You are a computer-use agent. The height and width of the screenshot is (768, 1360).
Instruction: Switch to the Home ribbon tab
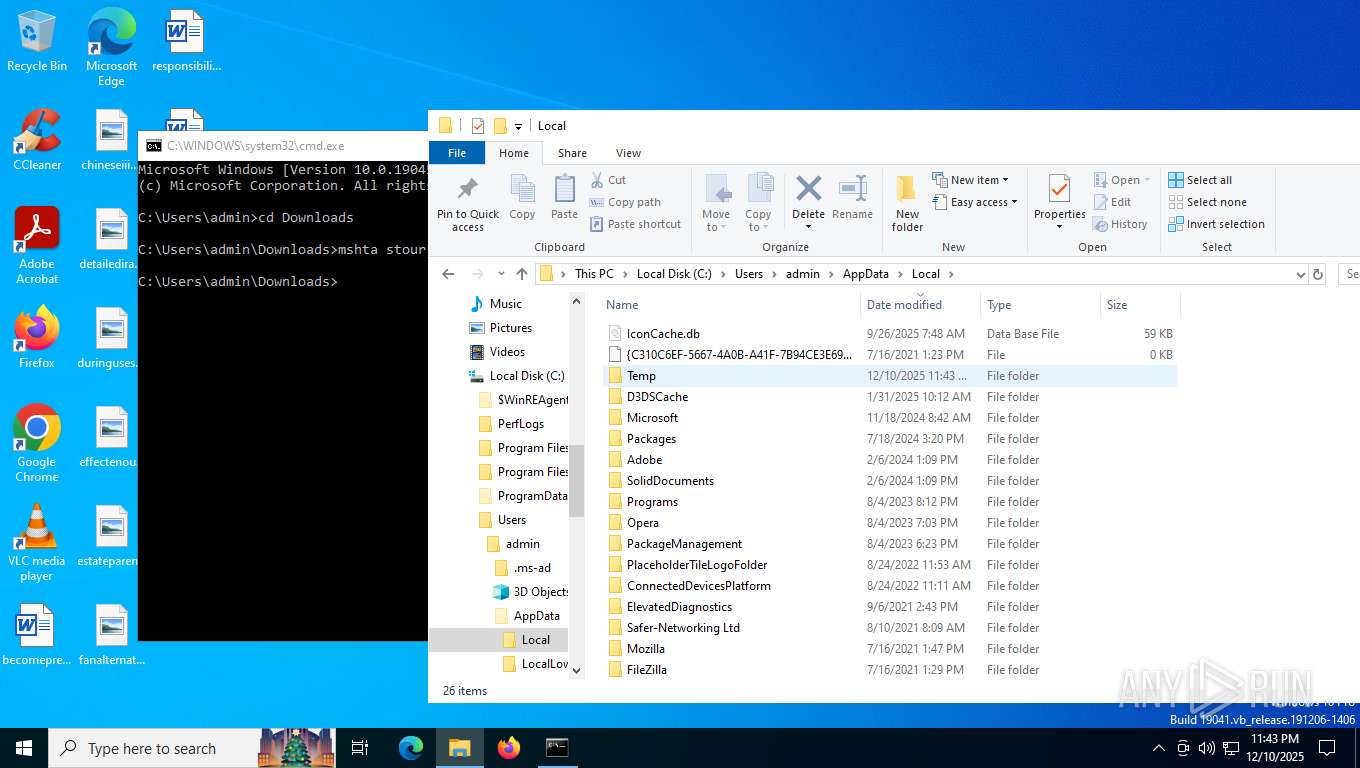click(x=514, y=153)
